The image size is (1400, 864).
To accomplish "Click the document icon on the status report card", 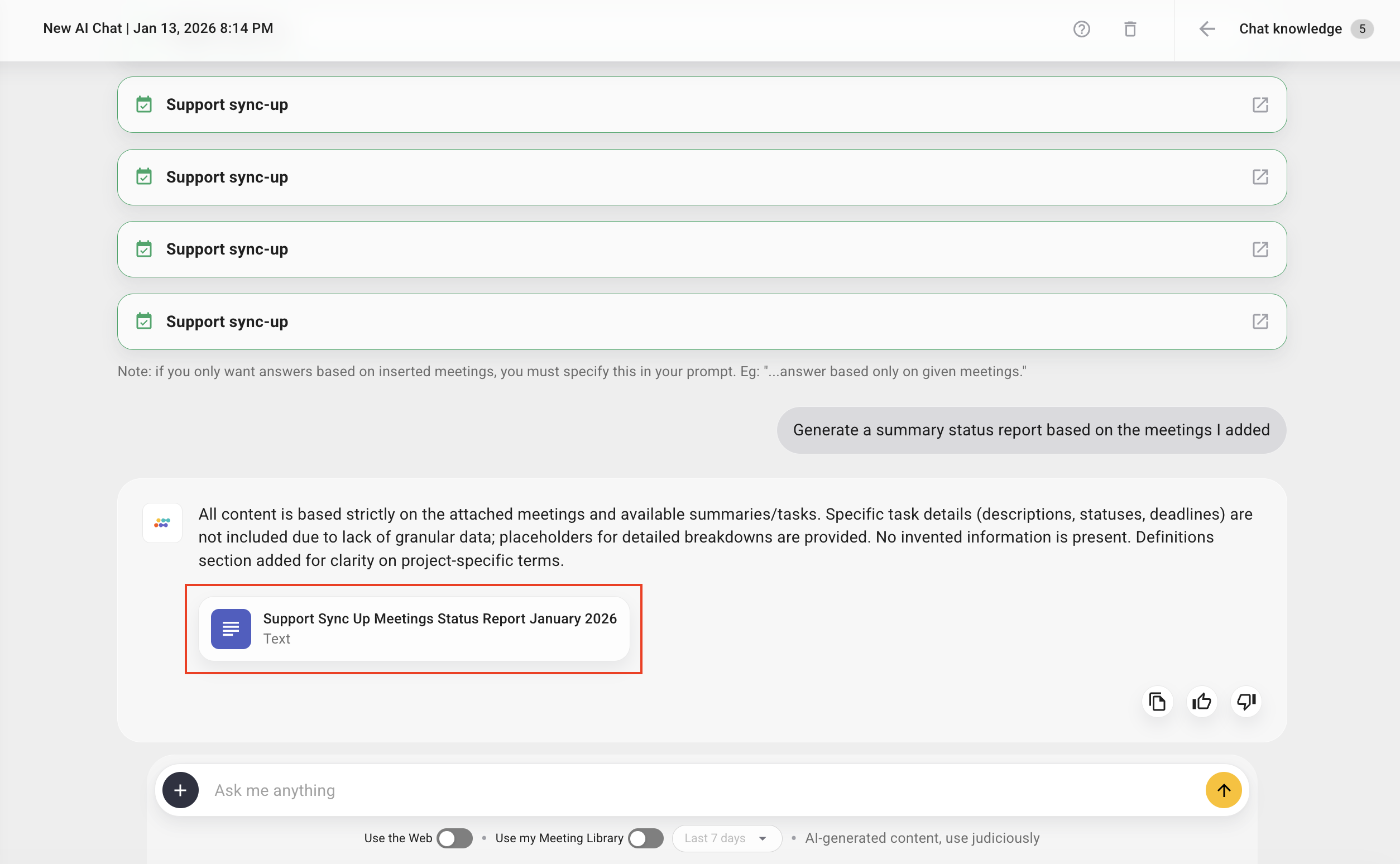I will [231, 628].
